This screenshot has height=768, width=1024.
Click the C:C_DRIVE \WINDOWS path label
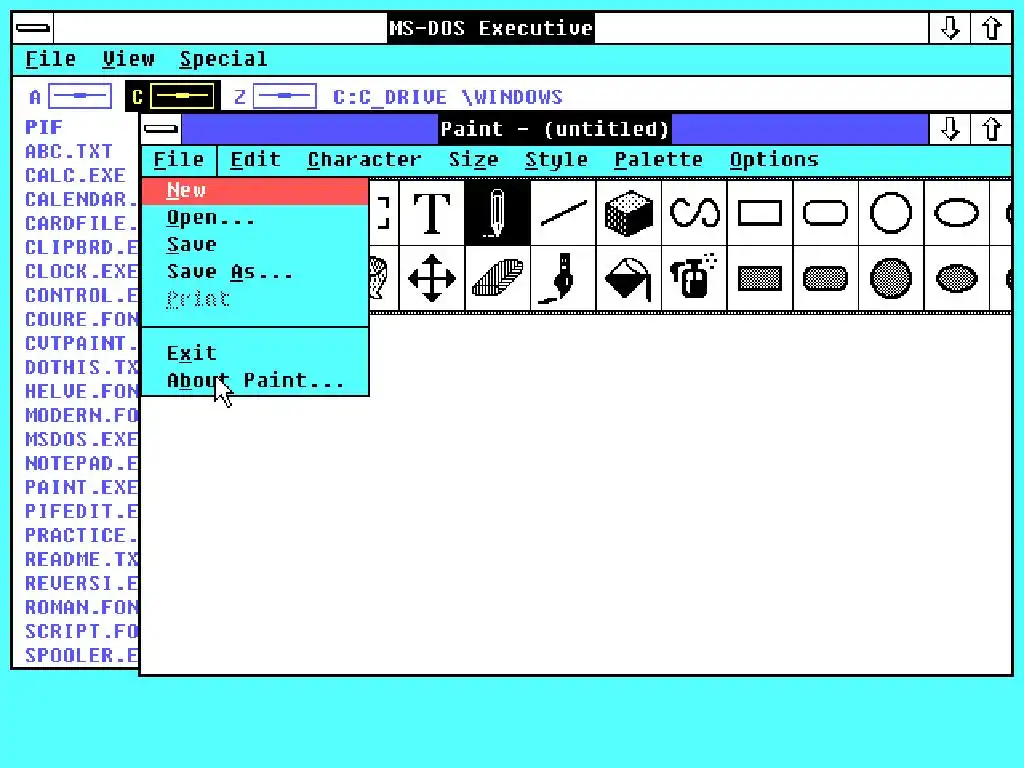pos(448,97)
